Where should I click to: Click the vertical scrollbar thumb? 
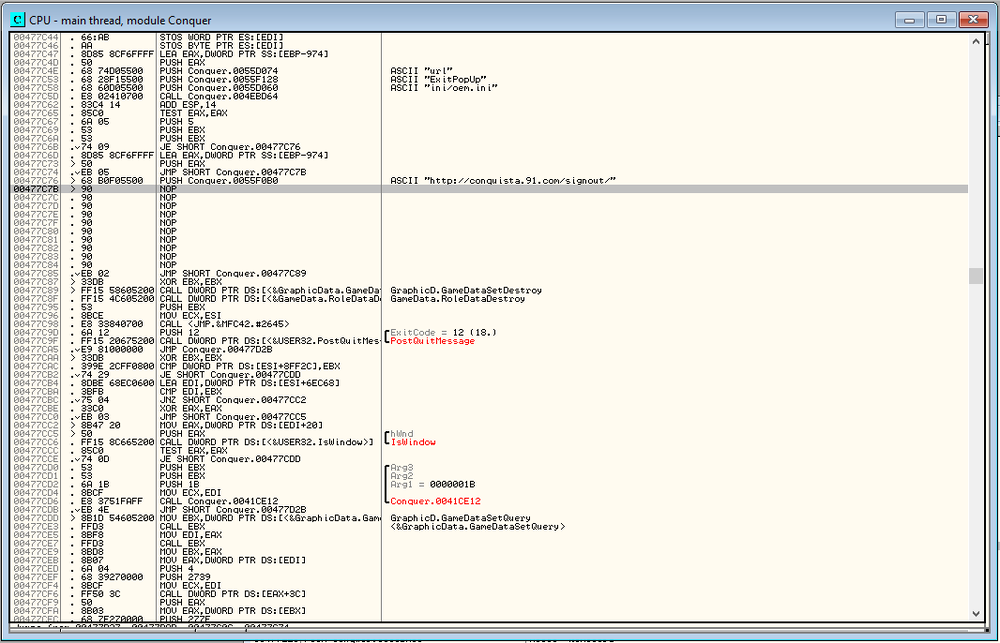click(975, 276)
